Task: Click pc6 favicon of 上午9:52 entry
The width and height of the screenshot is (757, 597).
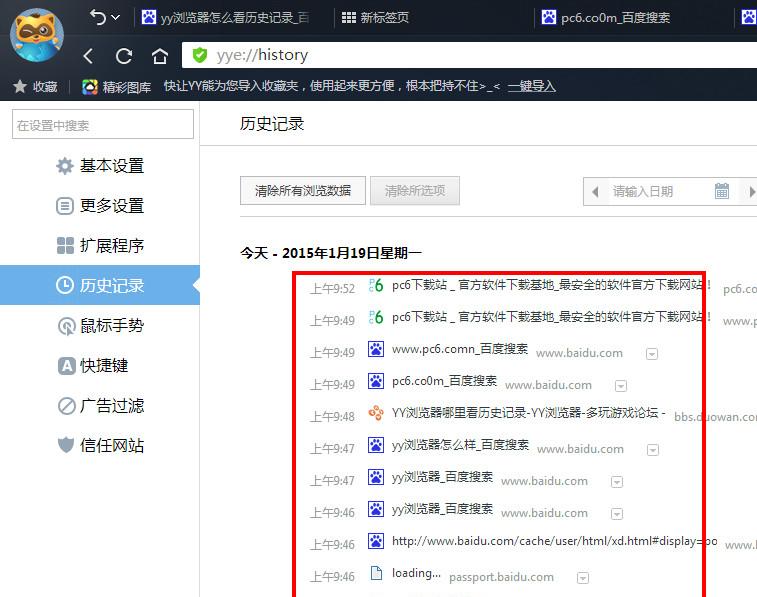Action: (x=376, y=285)
